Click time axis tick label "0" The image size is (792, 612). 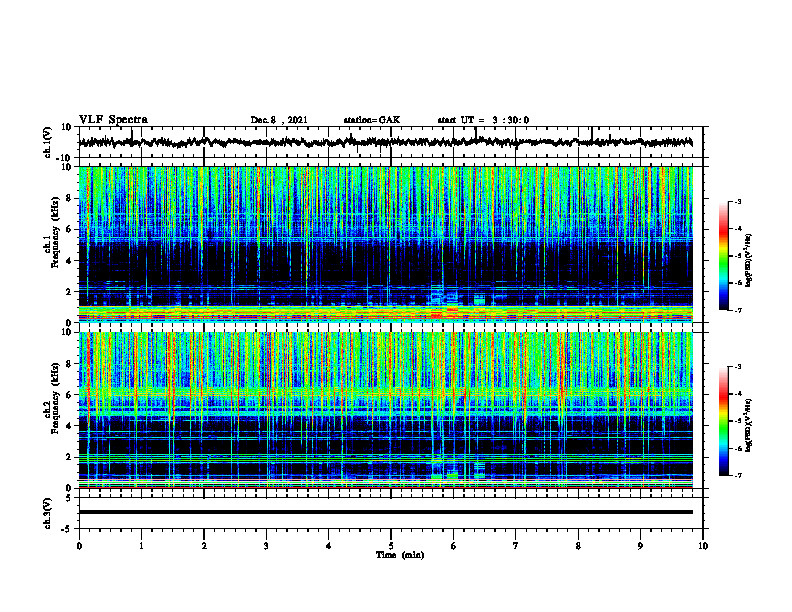coord(79,546)
